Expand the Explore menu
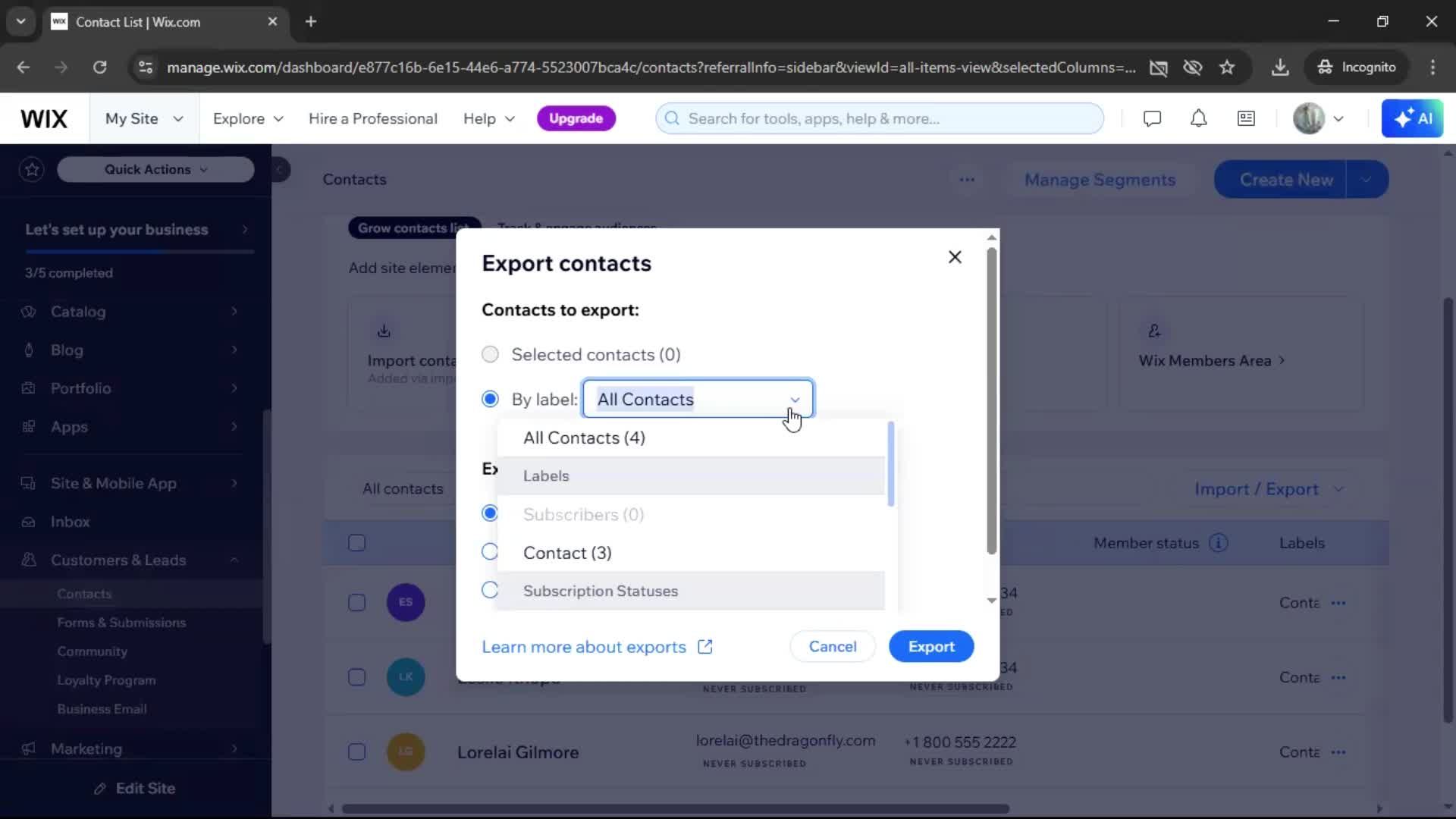The width and height of the screenshot is (1456, 819). click(x=248, y=118)
